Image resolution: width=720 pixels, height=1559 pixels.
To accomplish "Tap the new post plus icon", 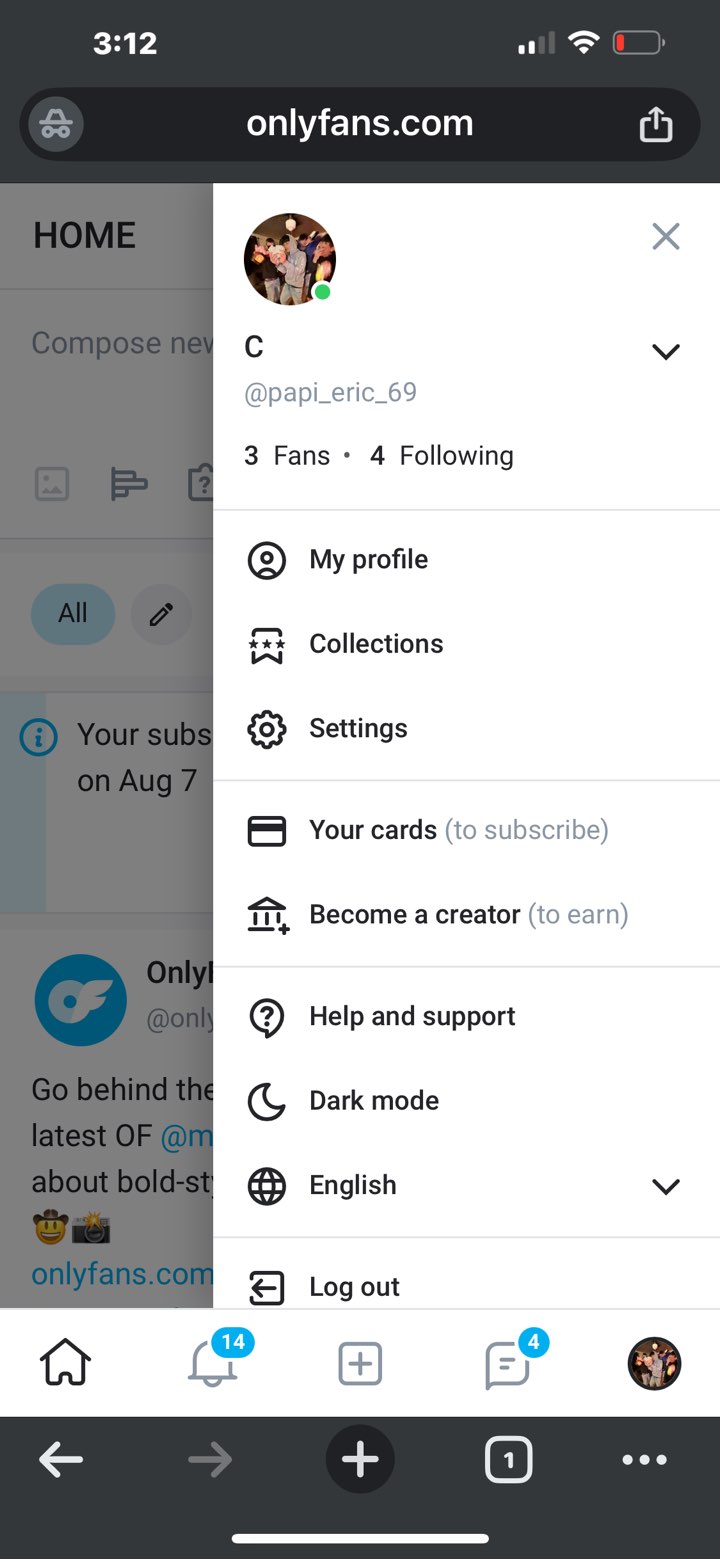I will (x=360, y=1364).
